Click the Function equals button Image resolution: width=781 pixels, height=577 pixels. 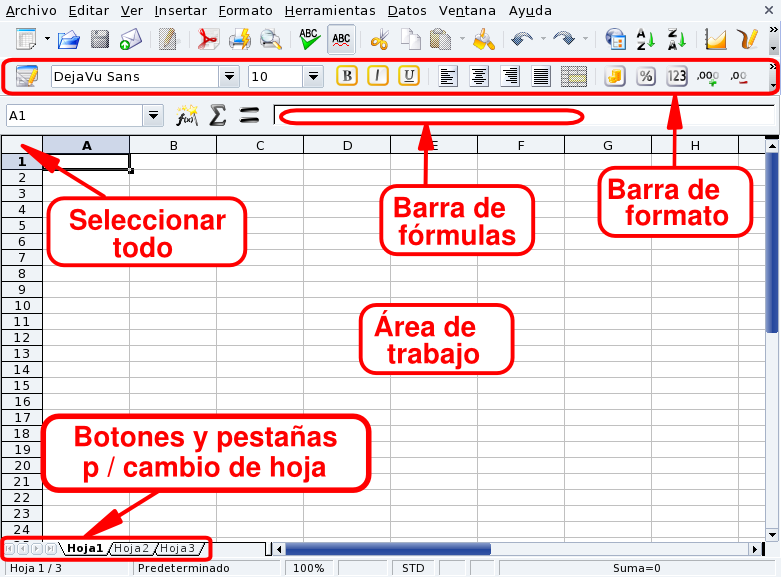click(x=249, y=116)
